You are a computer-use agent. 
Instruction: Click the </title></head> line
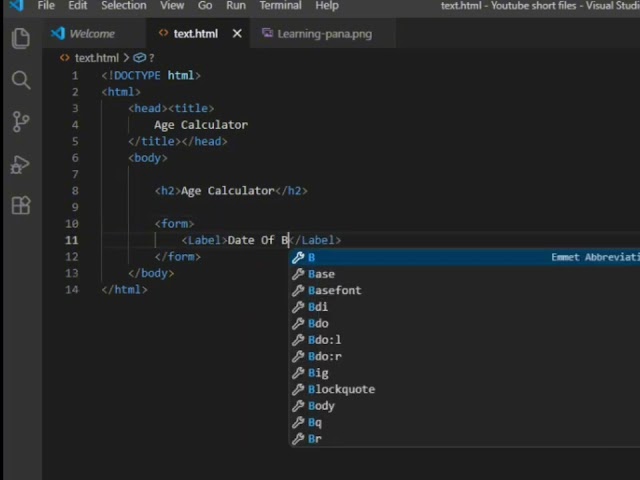coord(178,141)
